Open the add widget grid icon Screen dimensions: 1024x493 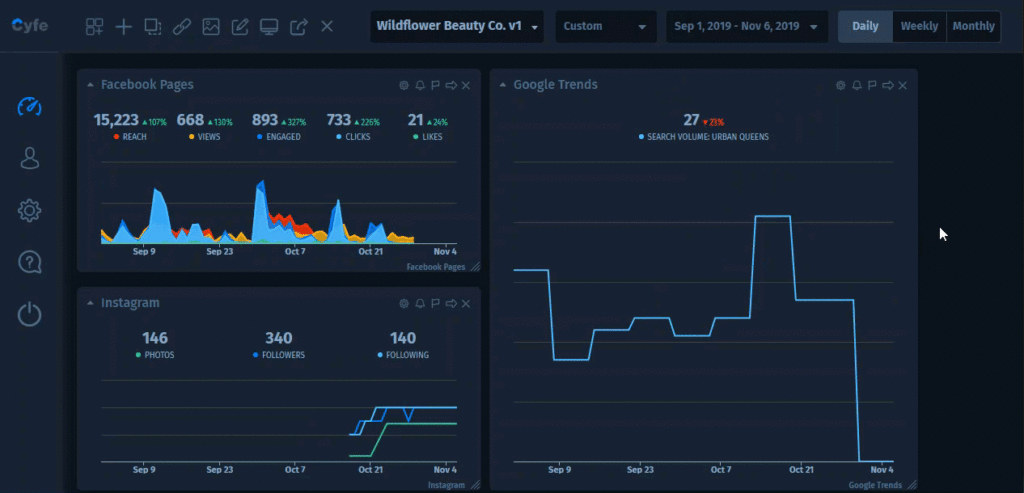click(95, 27)
